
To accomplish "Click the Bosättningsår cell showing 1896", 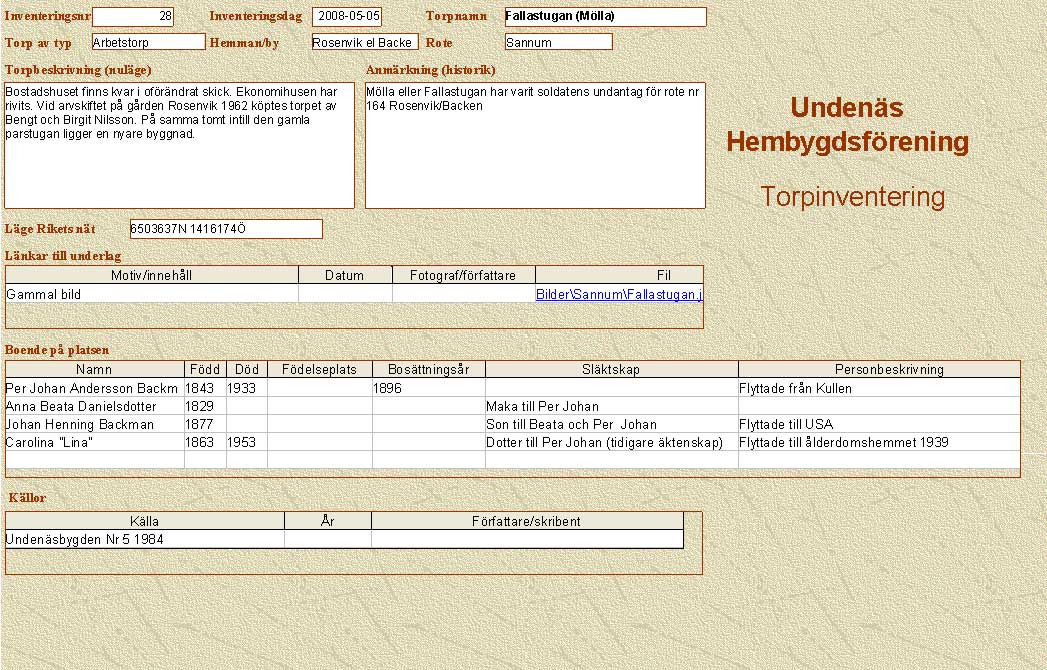I will 428,388.
